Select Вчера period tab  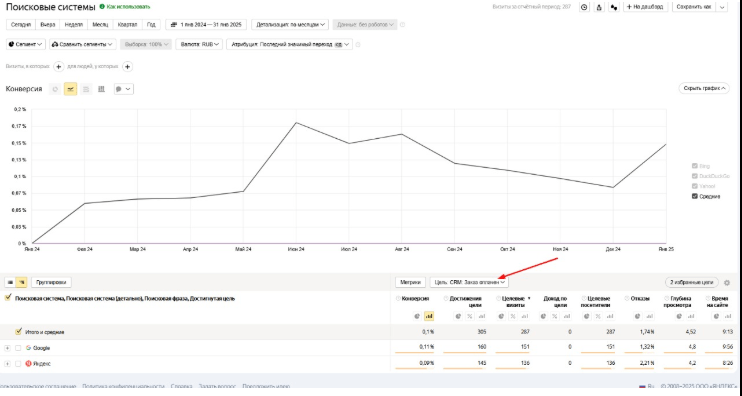coord(48,25)
